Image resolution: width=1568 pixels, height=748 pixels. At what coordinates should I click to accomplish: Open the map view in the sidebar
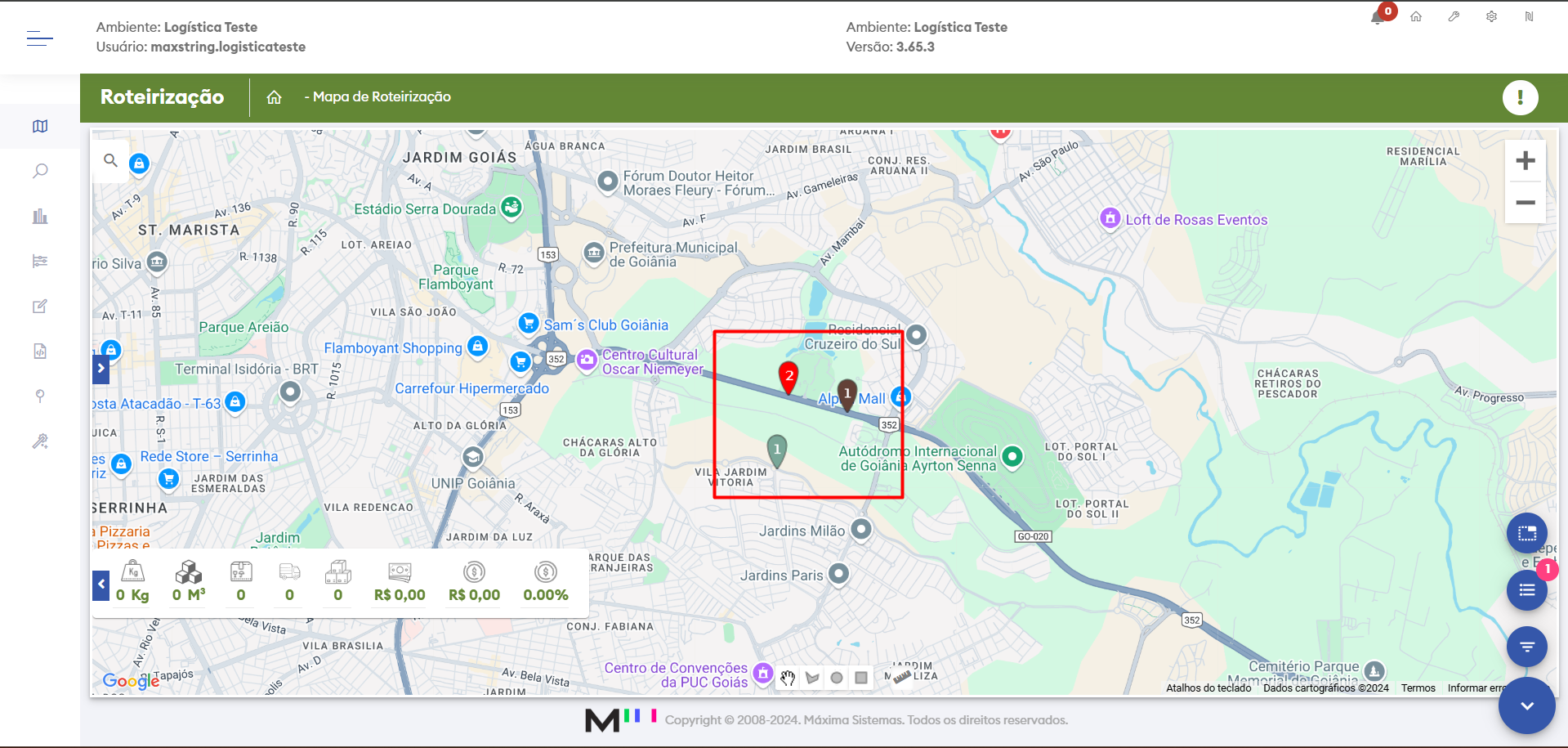click(x=40, y=126)
